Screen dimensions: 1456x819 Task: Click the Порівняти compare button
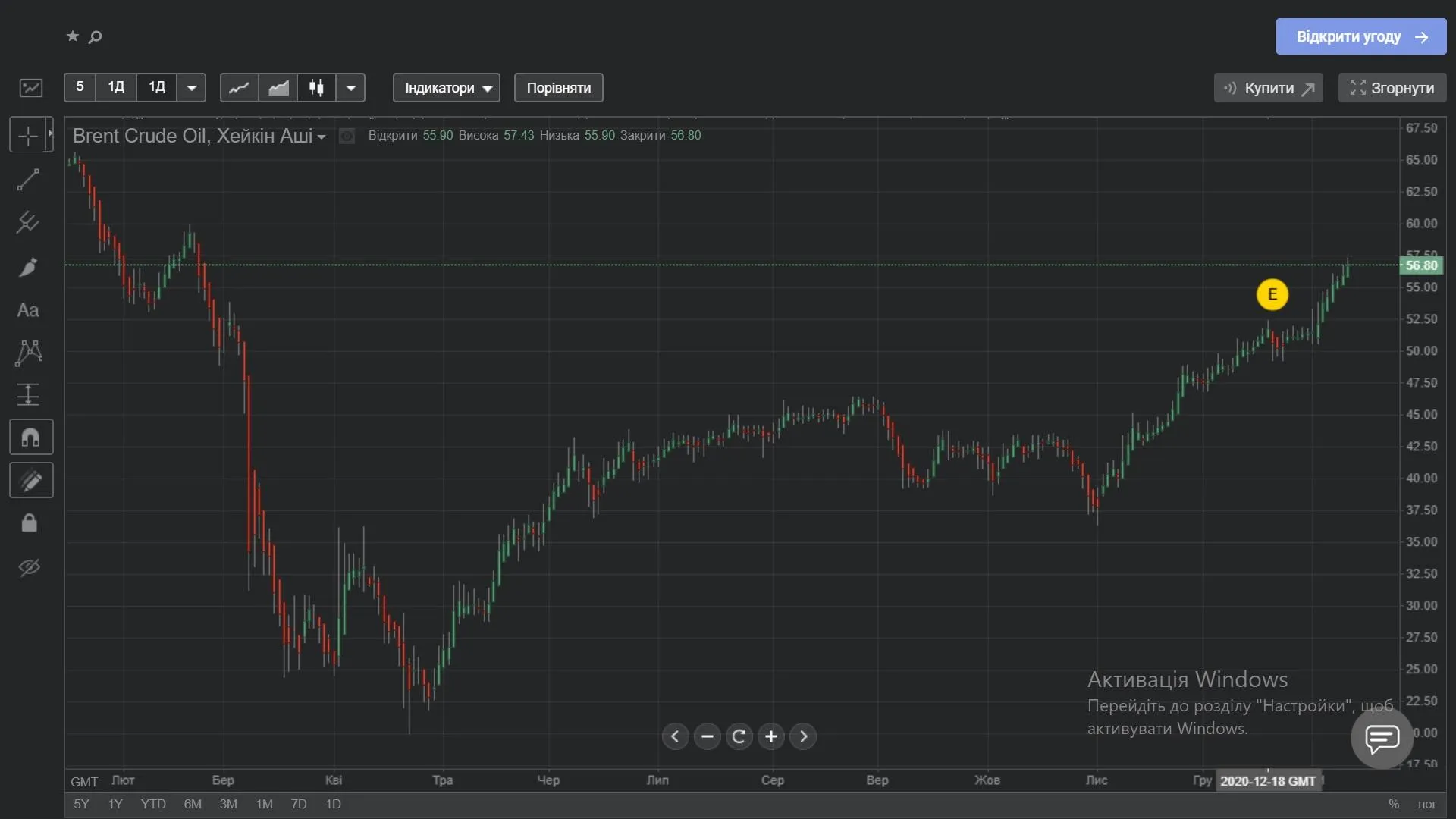click(x=559, y=88)
